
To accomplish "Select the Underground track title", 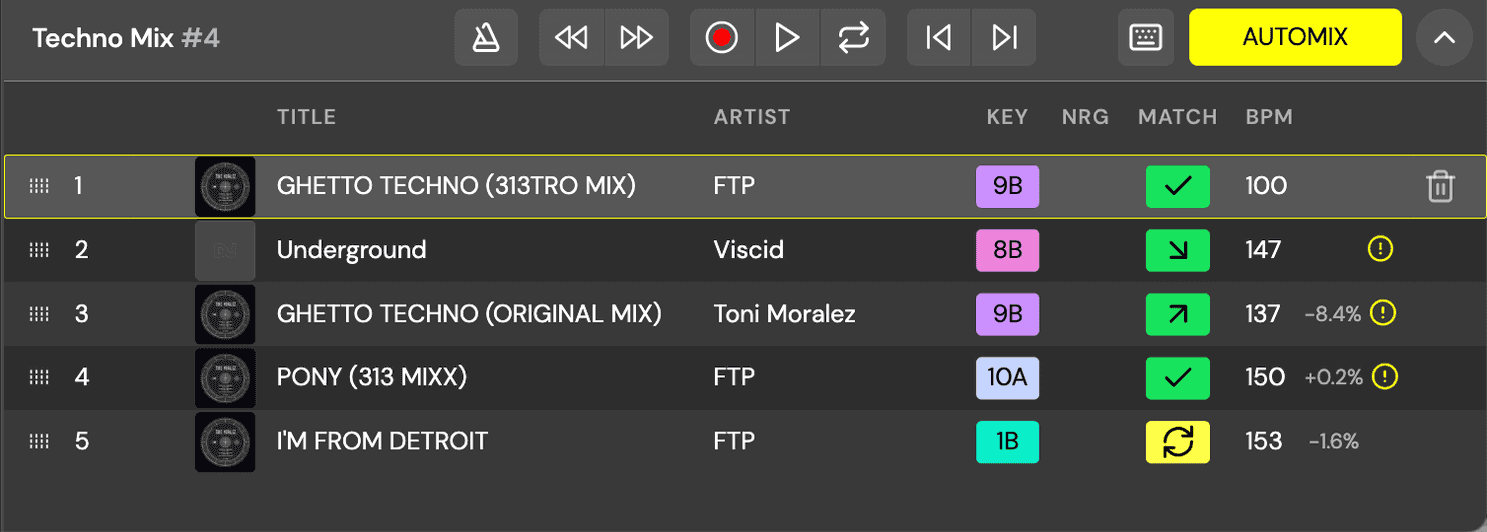I will coord(351,250).
